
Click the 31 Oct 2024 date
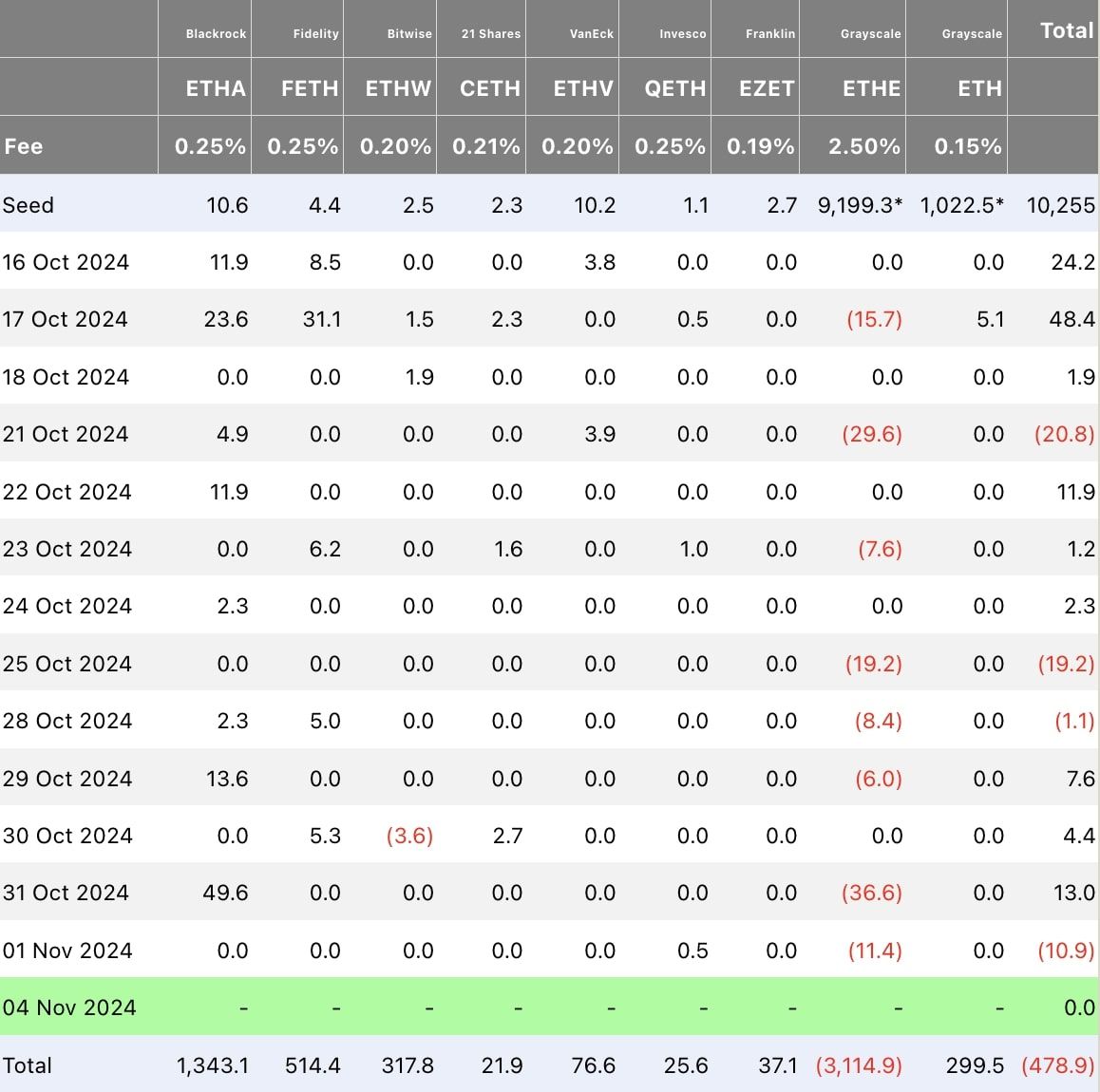66,893
